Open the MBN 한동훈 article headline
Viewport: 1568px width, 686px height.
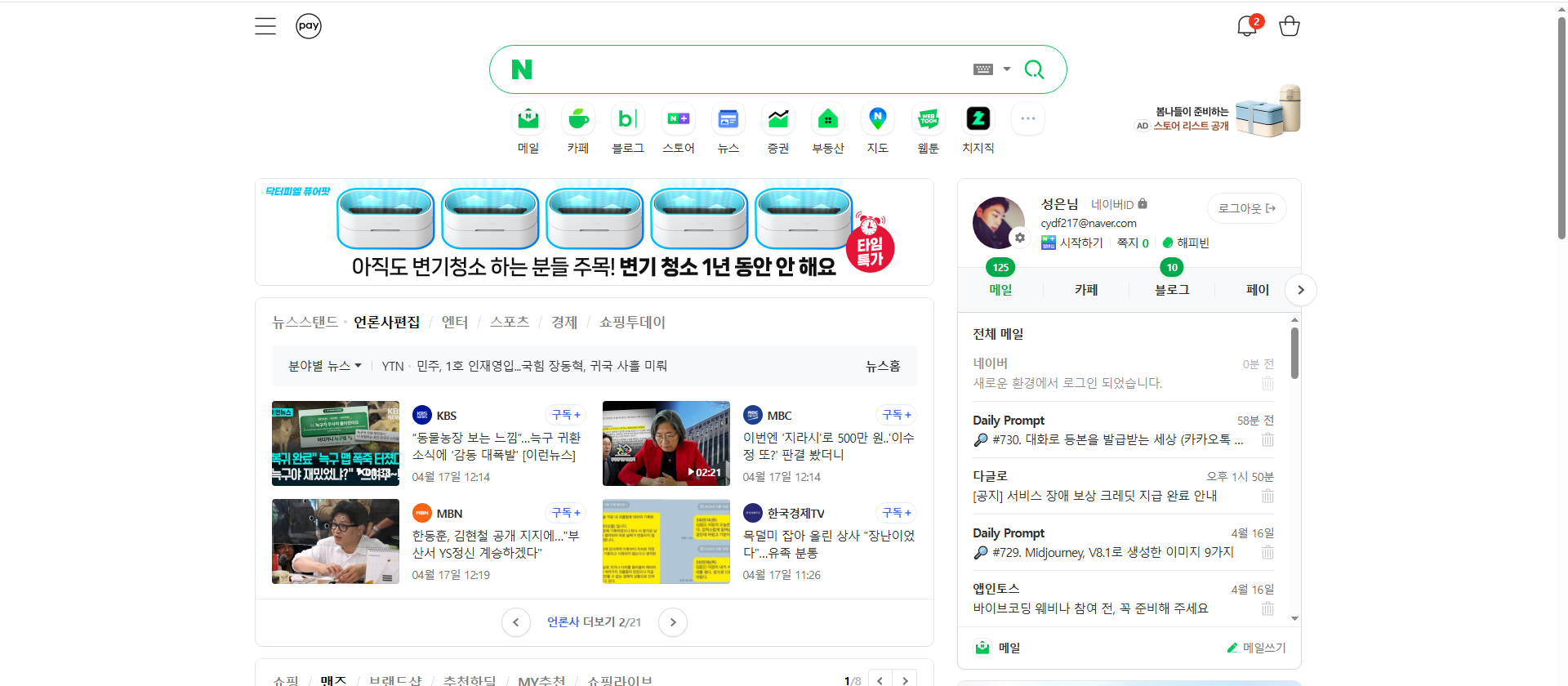(x=496, y=544)
